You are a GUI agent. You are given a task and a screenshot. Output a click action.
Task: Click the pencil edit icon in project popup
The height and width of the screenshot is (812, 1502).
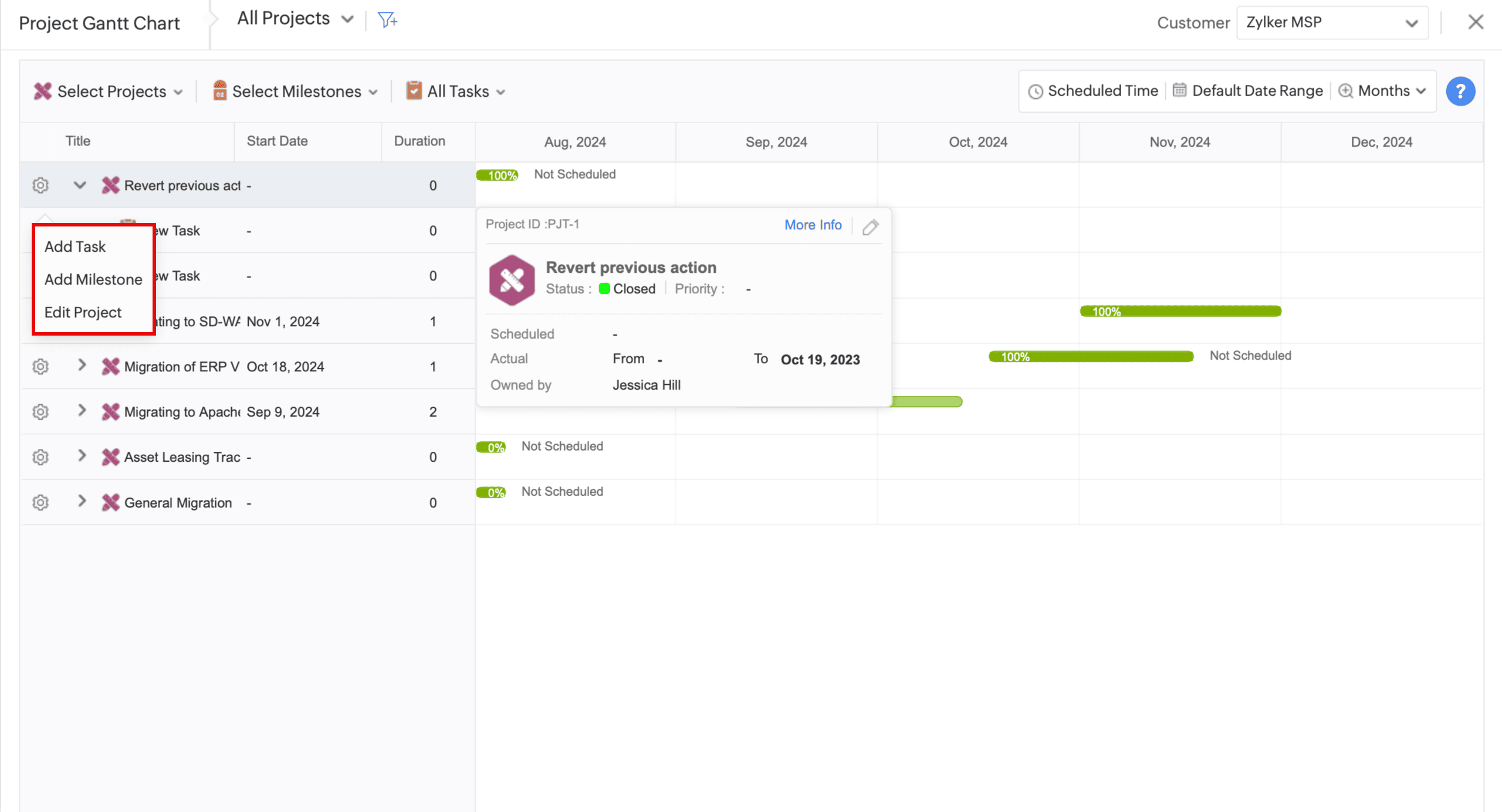click(x=870, y=226)
